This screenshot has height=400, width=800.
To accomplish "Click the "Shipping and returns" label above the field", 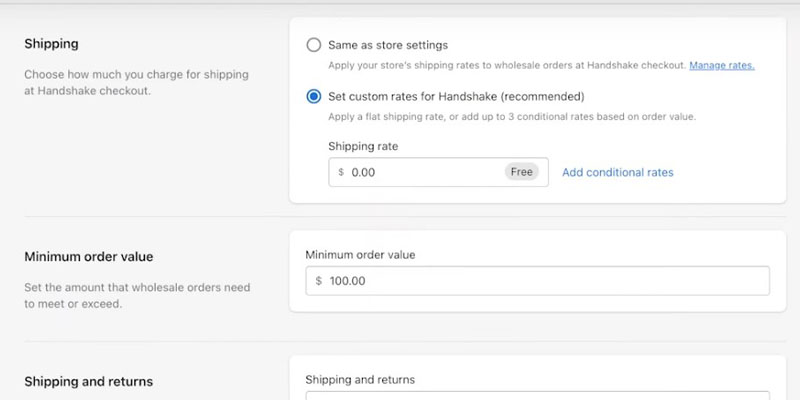I will click(359, 380).
